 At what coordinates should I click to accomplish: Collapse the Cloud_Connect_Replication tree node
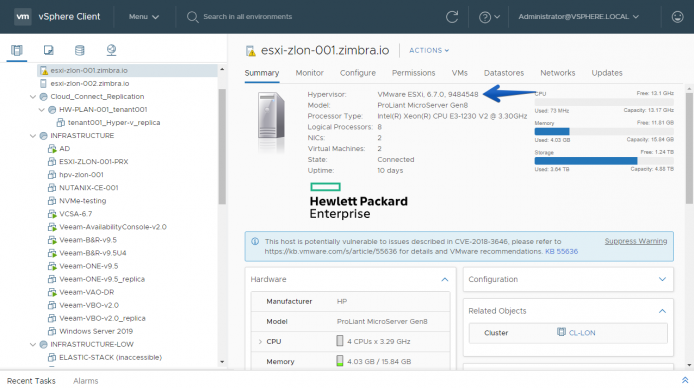(x=33, y=96)
